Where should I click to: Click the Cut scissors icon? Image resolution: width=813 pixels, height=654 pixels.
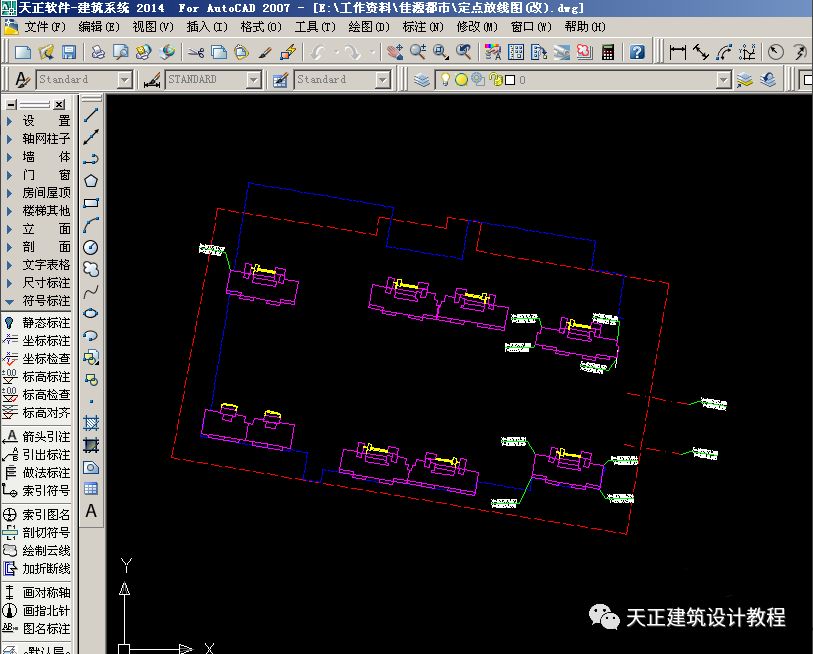point(196,52)
